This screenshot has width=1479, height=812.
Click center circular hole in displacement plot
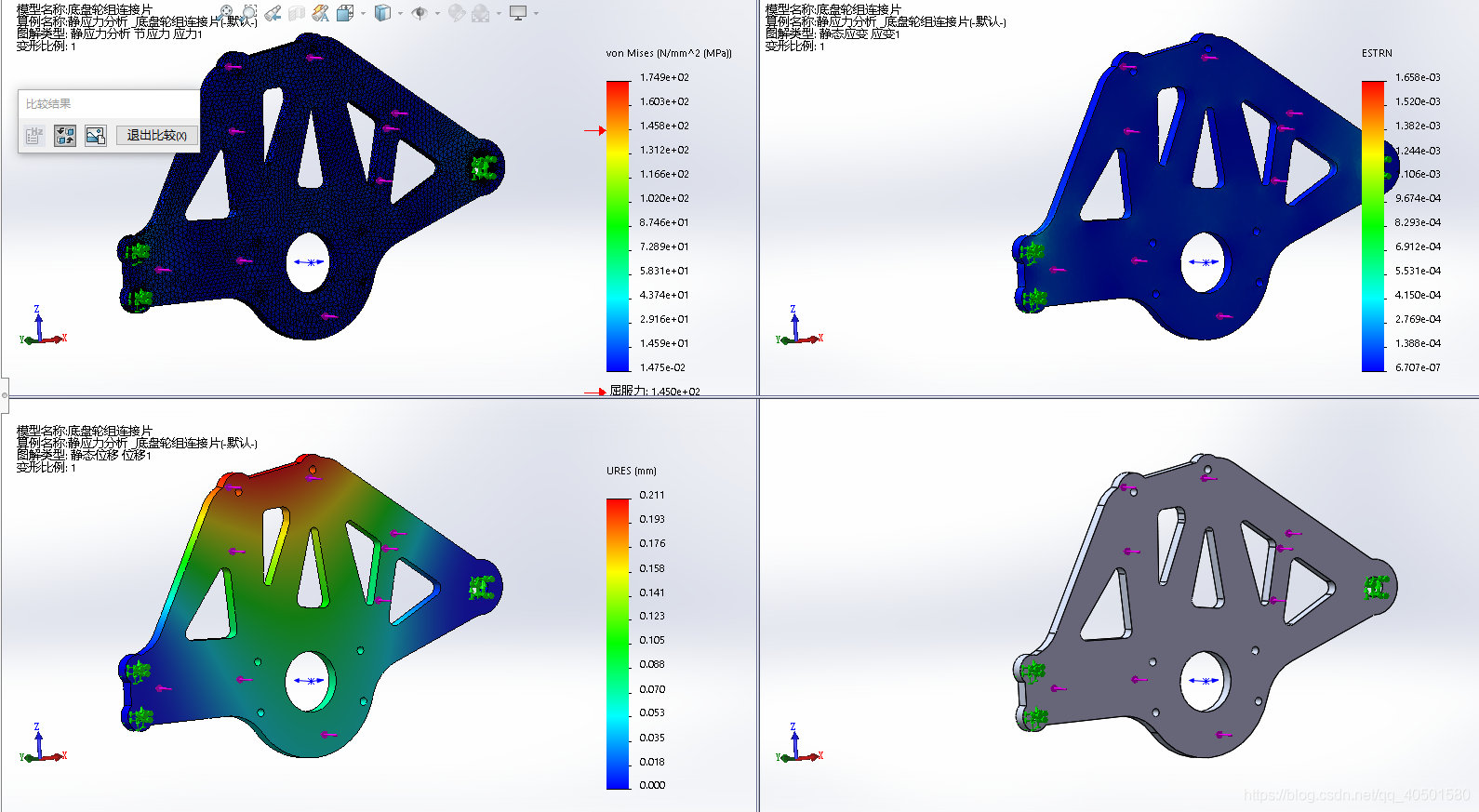pyautogui.click(x=308, y=681)
